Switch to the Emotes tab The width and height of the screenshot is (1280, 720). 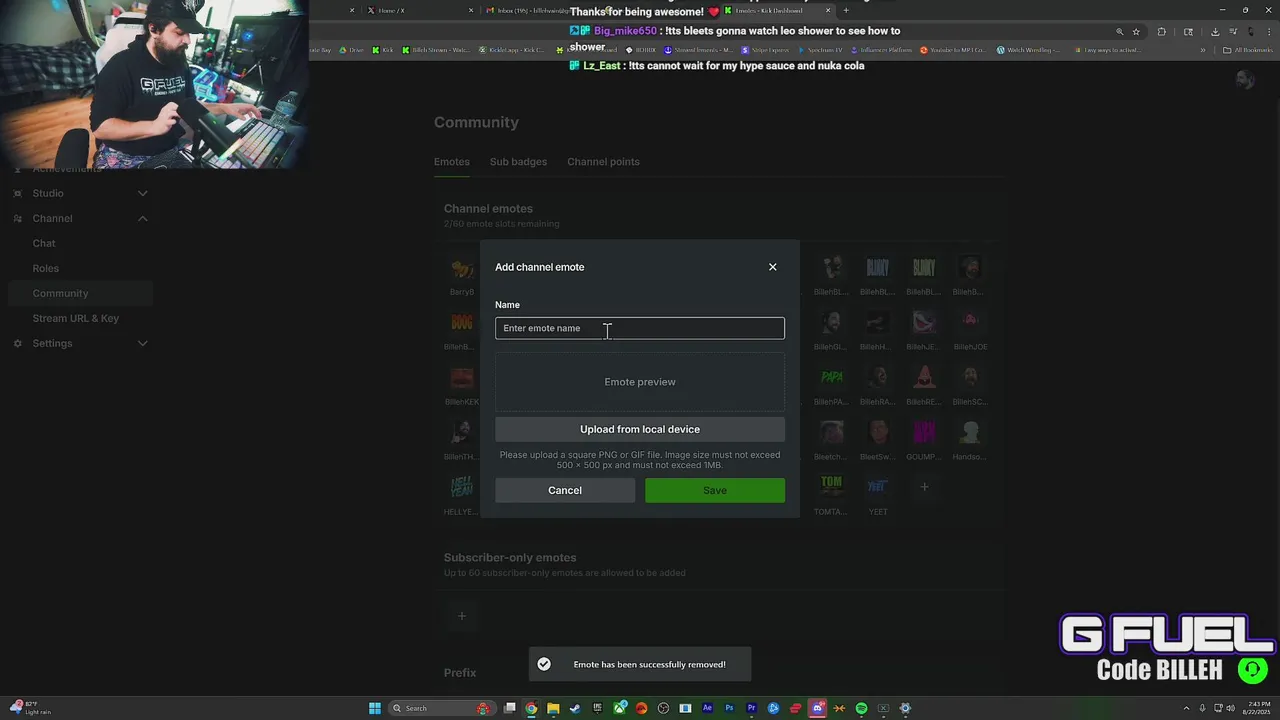point(452,162)
